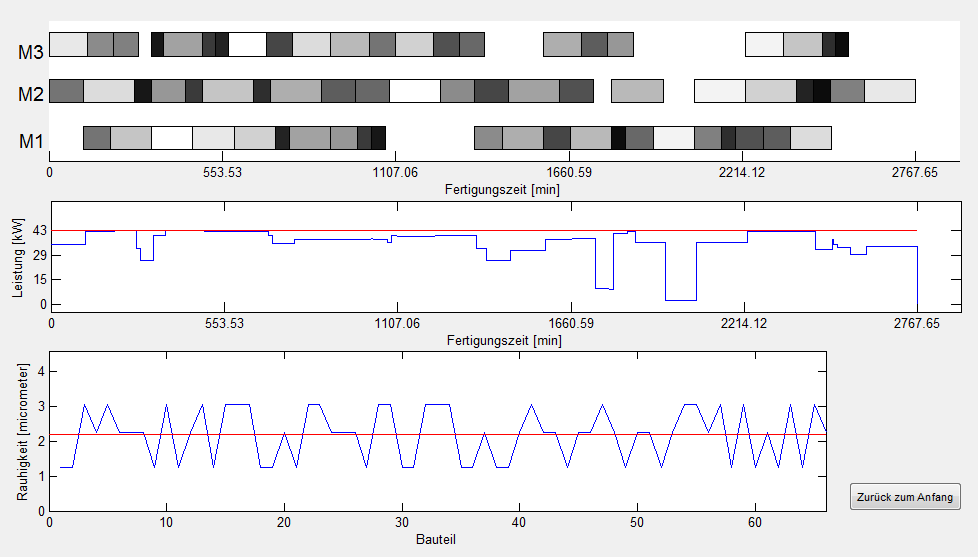Click the Rauhigkeit [micrometer] axis label

click(23, 432)
